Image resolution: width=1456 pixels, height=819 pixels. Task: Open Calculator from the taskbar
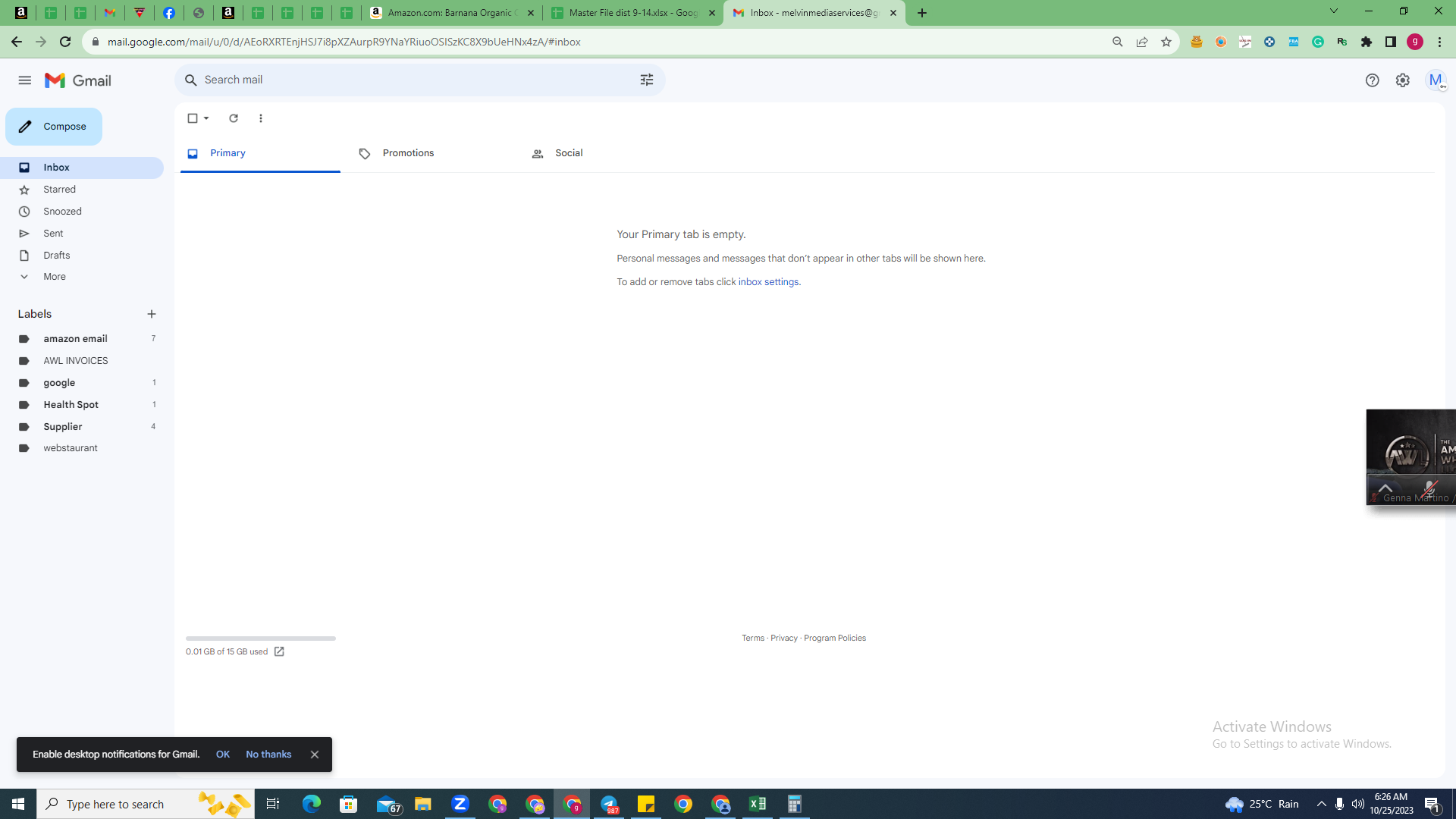pos(795,804)
